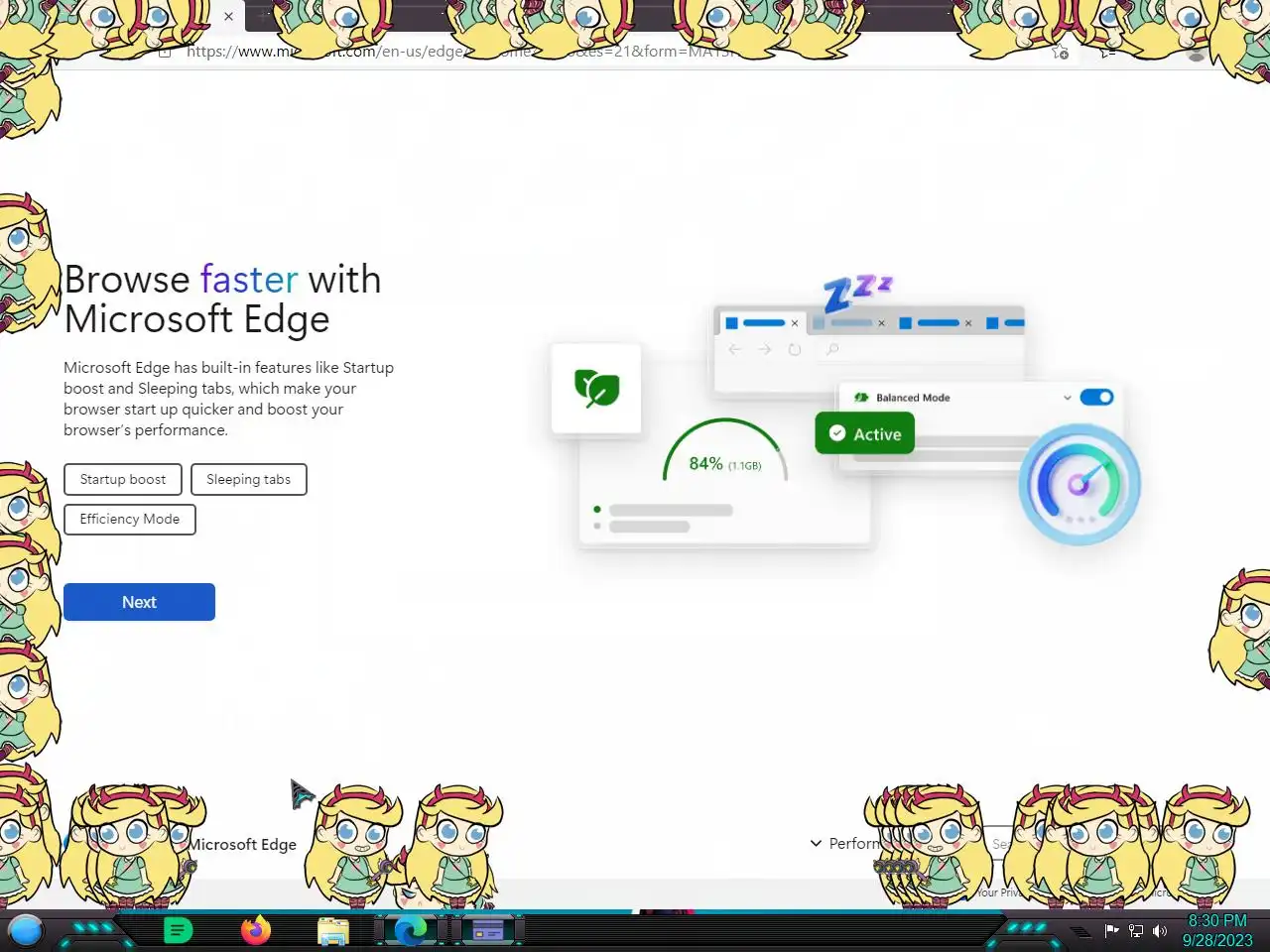The width and height of the screenshot is (1270, 952).
Task: Launch Firefox from the taskbar
Action: click(x=256, y=930)
